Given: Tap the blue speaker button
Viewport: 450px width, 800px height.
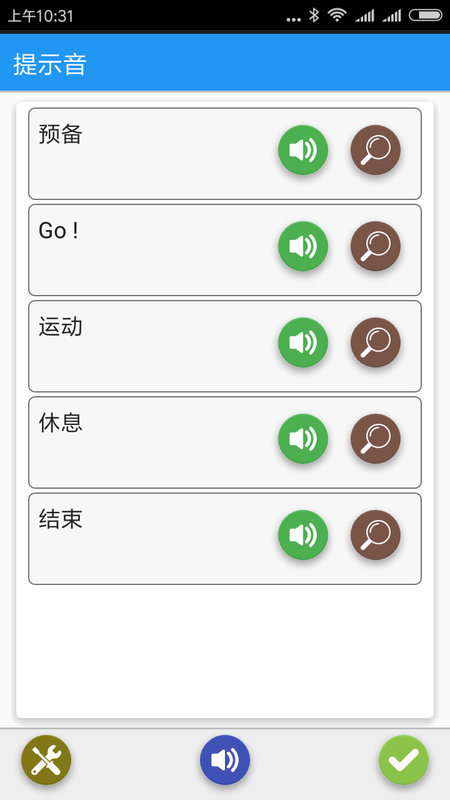Looking at the screenshot, I should [x=225, y=760].
